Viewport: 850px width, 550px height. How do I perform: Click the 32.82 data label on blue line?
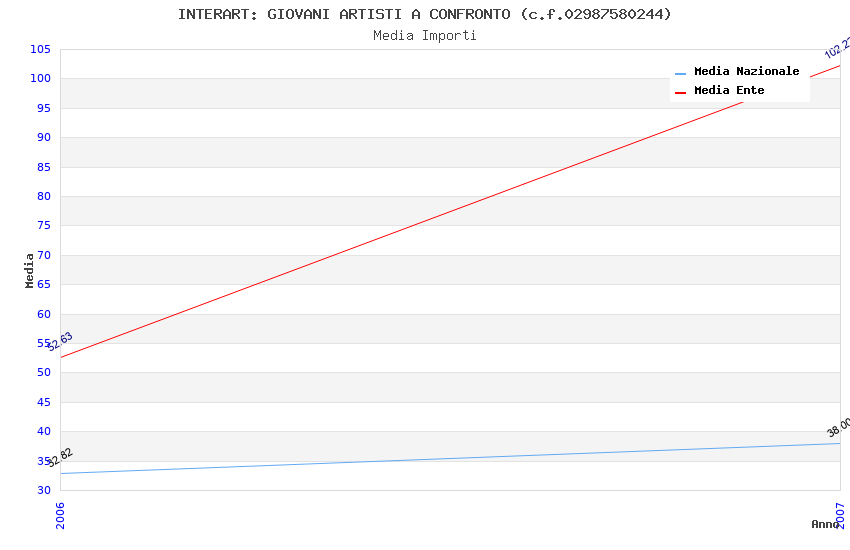[59, 457]
